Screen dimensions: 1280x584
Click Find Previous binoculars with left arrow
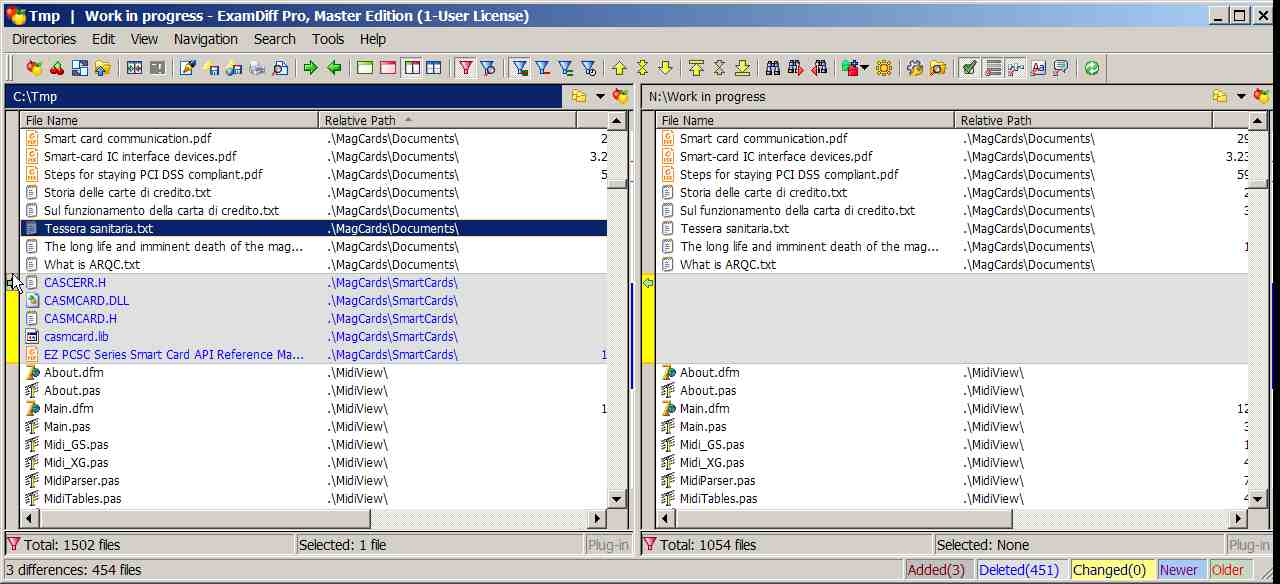point(819,68)
